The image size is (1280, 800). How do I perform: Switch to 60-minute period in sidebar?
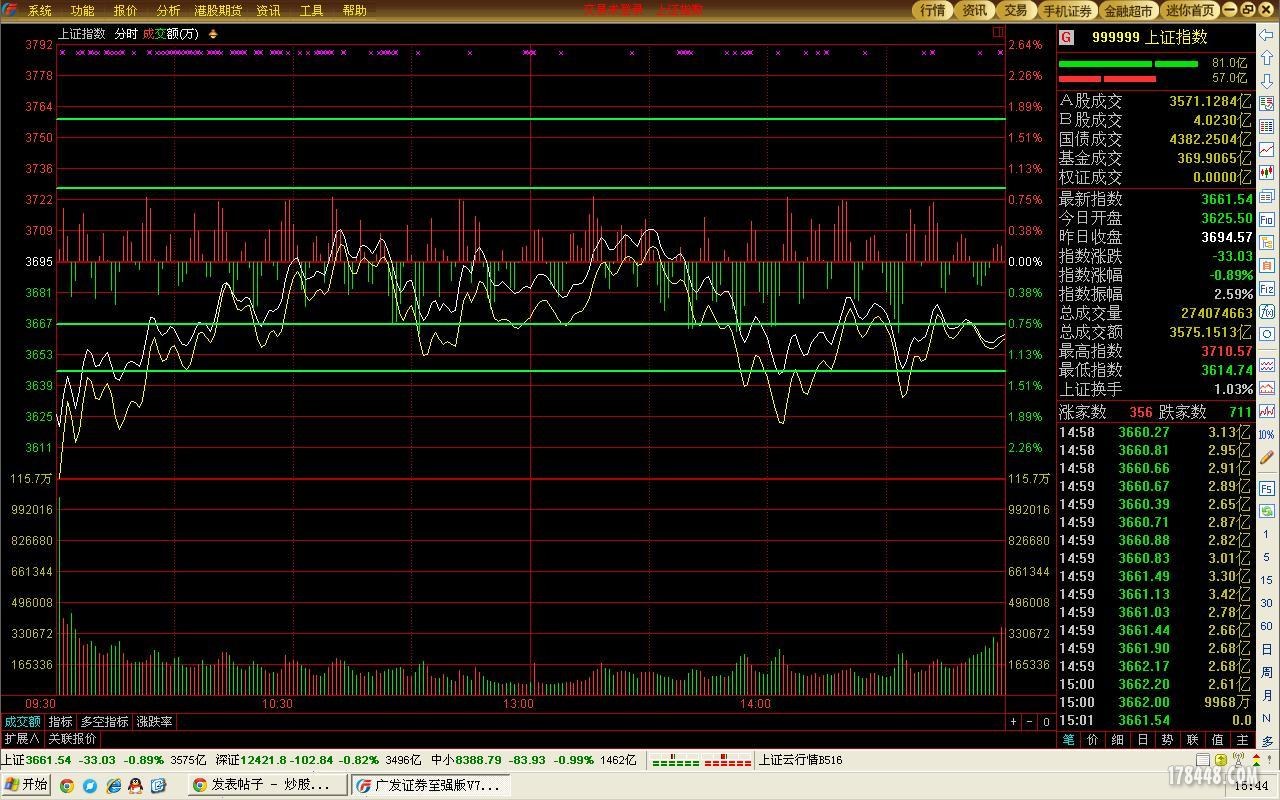click(1266, 626)
